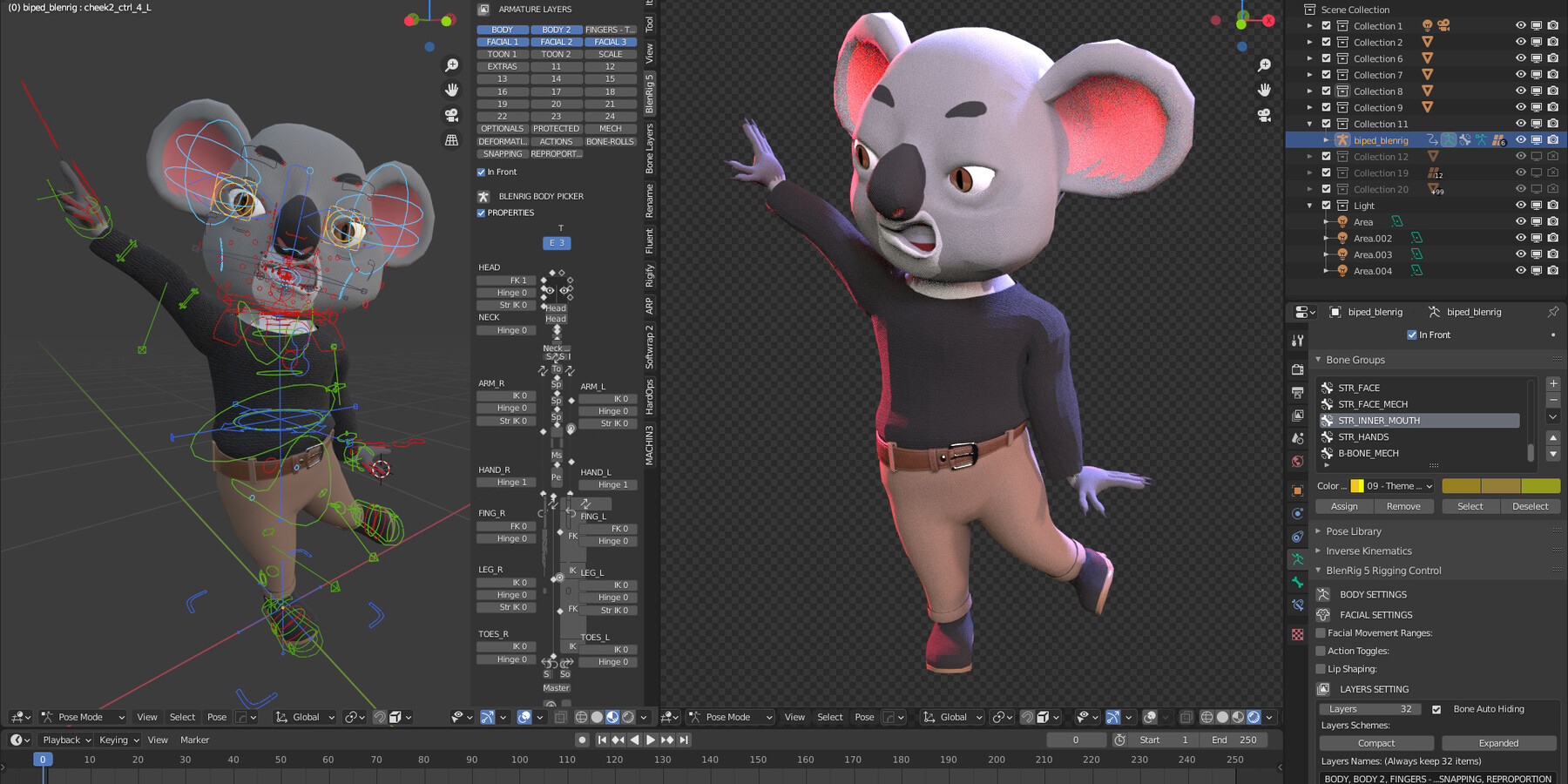The image size is (1568, 784).
Task: Click the pan hand icon in left viewport
Action: (x=451, y=90)
